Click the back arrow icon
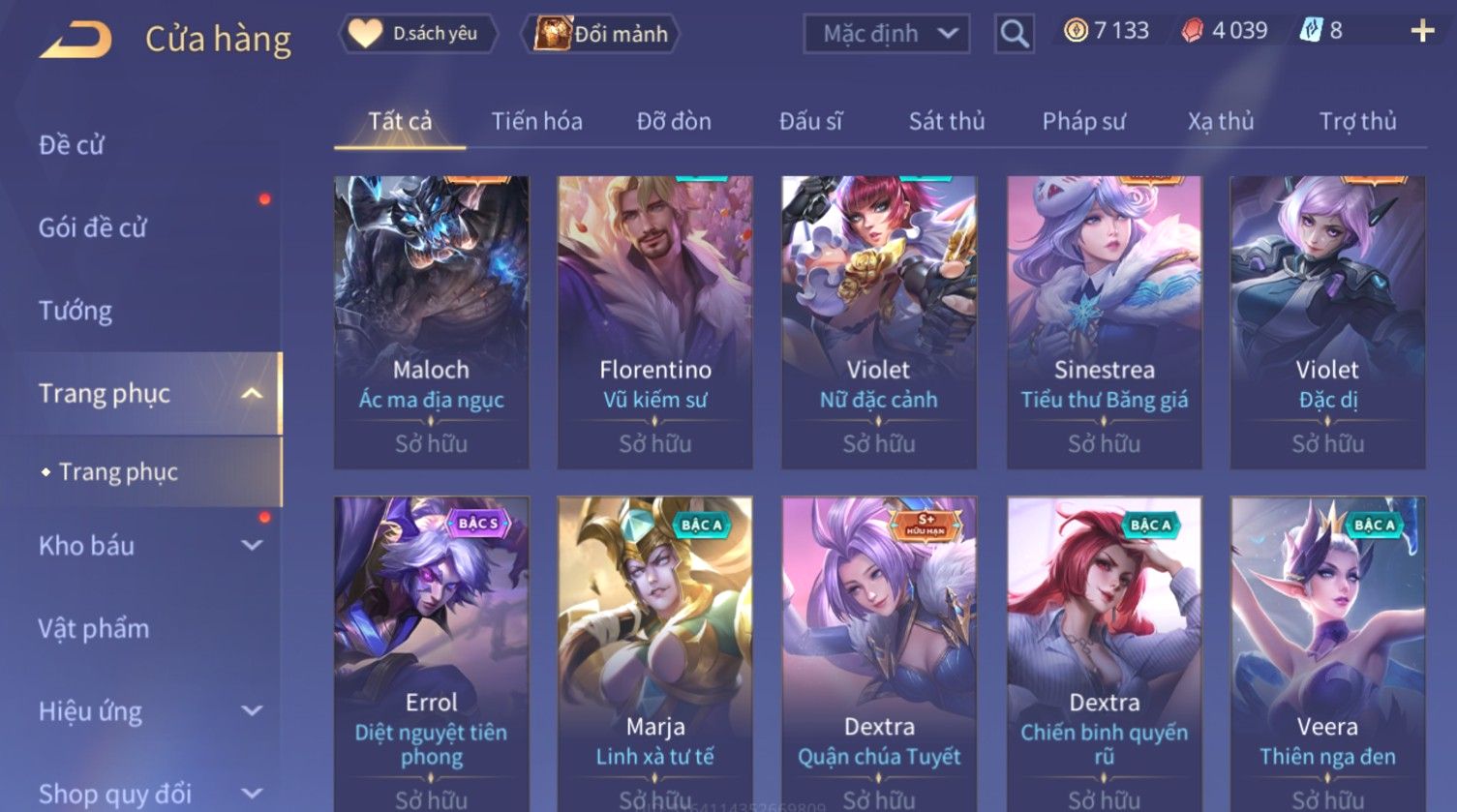This screenshot has width=1457, height=812. pos(76,40)
